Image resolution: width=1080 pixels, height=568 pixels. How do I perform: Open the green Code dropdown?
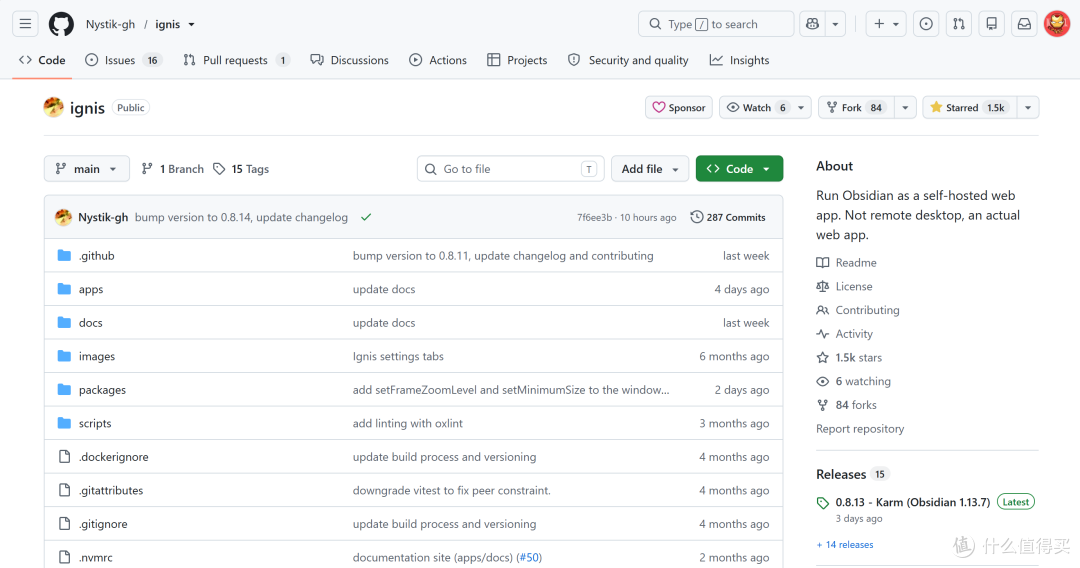739,169
